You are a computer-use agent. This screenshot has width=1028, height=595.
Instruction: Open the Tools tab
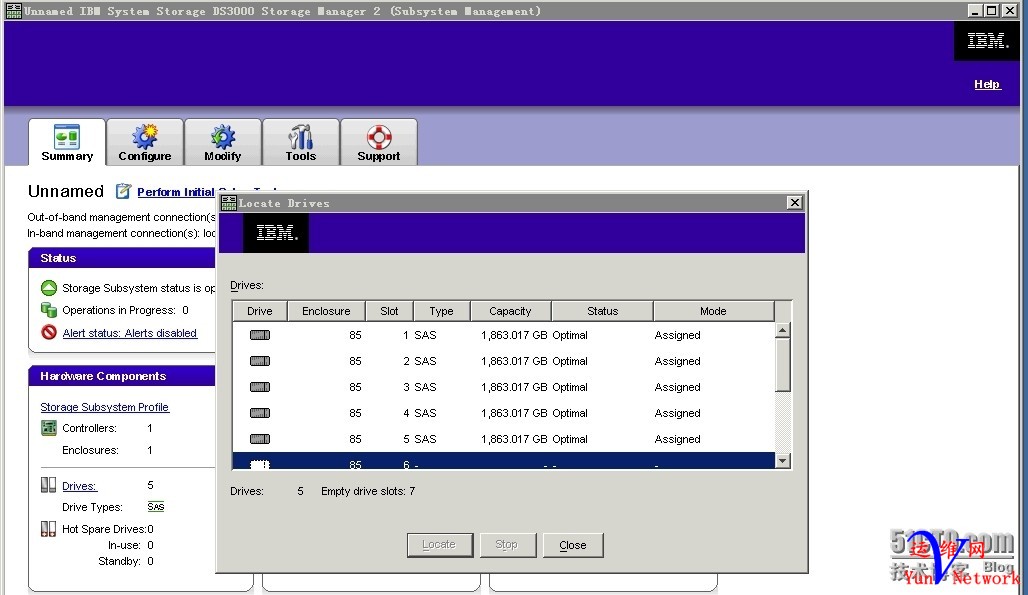click(301, 142)
